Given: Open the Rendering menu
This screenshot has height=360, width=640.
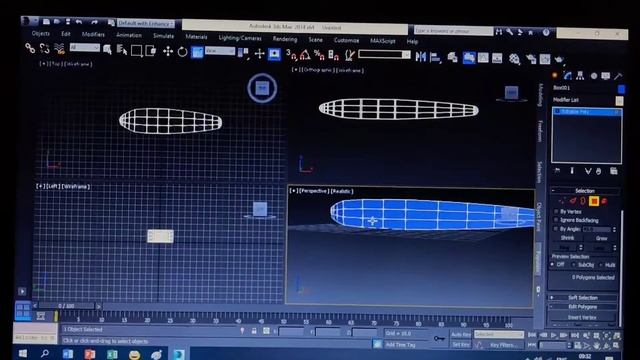Looking at the screenshot, I should pos(285,39).
